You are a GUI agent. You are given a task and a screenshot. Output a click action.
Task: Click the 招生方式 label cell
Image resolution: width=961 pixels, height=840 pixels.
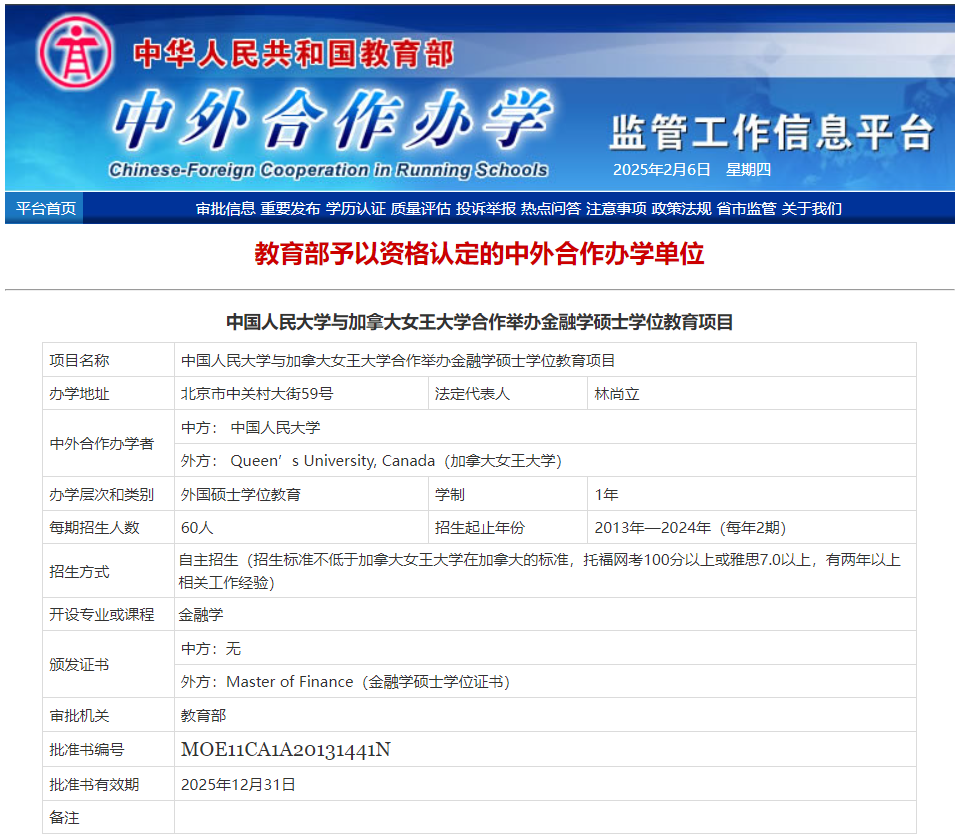point(108,571)
